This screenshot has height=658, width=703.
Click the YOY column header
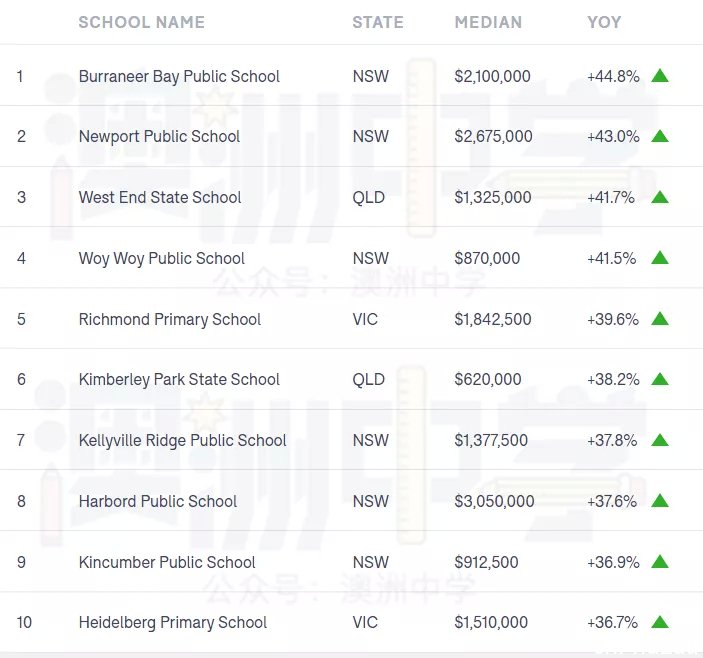(x=604, y=22)
